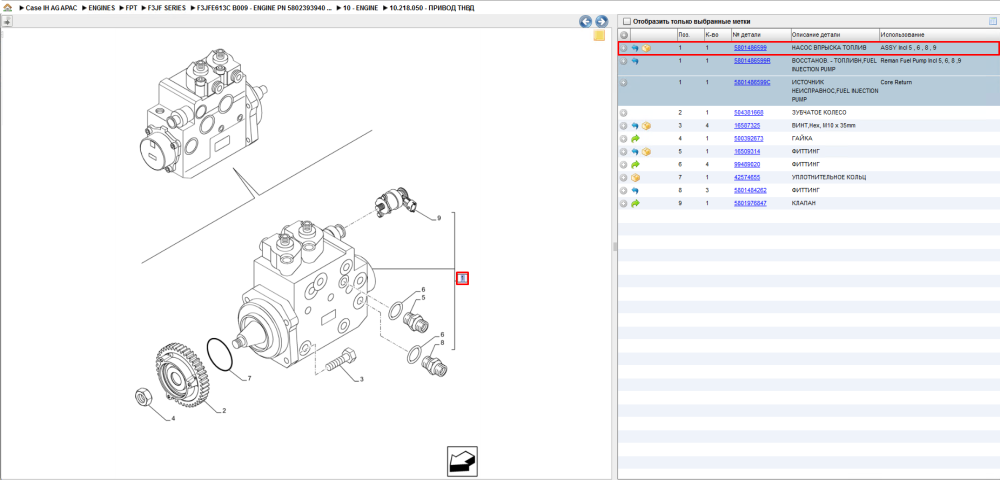Click blue arrow icon for part 5801484262
The height and width of the screenshot is (480, 1000).
coord(635,191)
